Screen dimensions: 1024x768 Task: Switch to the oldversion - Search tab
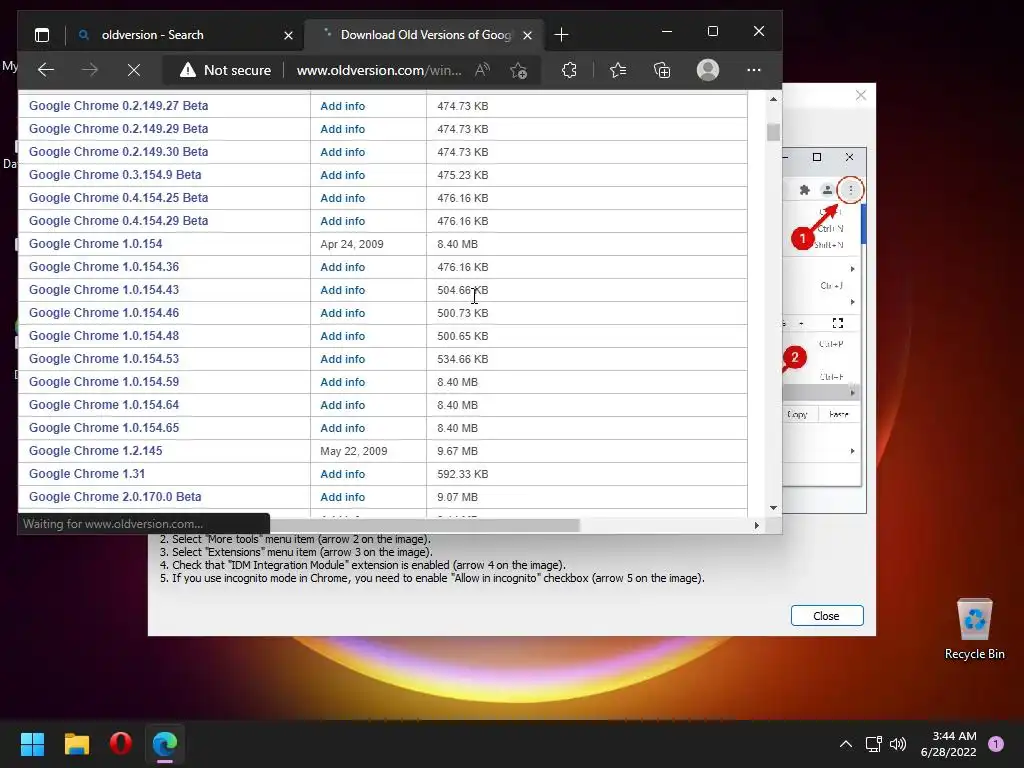(185, 35)
